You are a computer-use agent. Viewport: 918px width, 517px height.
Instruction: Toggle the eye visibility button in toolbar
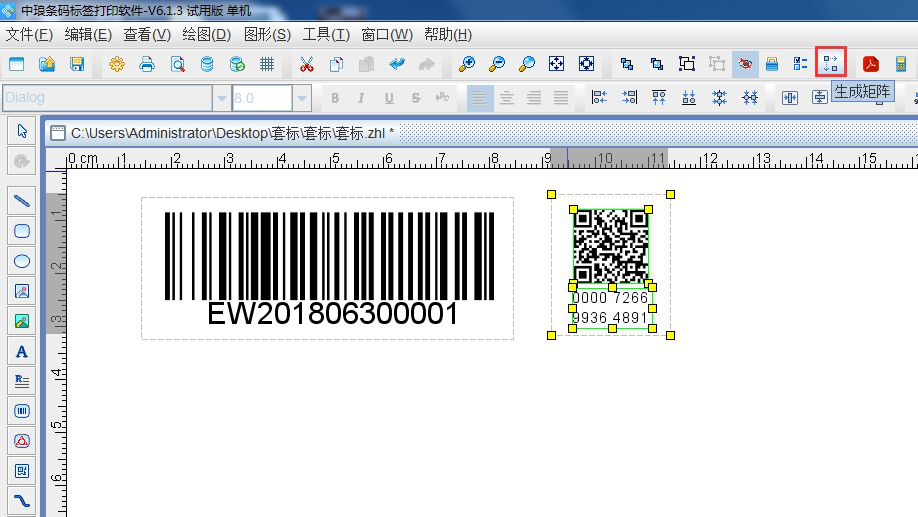pos(744,64)
